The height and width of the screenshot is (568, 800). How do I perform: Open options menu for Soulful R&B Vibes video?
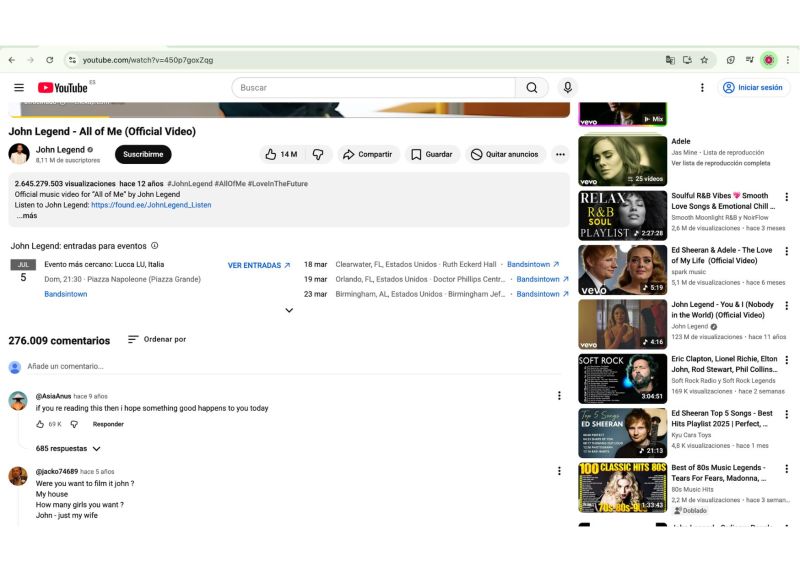click(786, 196)
